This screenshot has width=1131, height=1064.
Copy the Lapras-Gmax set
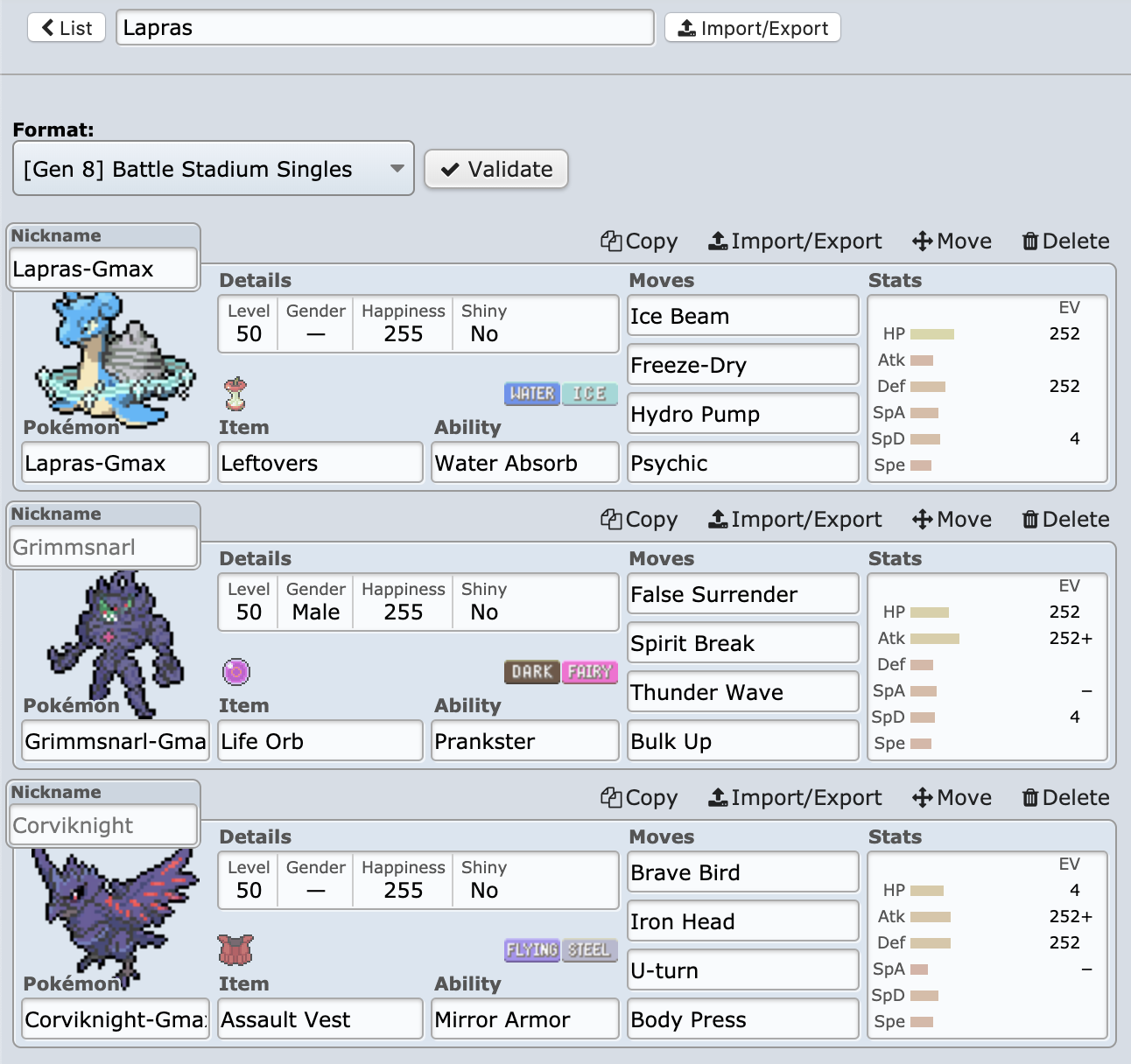[x=639, y=241]
